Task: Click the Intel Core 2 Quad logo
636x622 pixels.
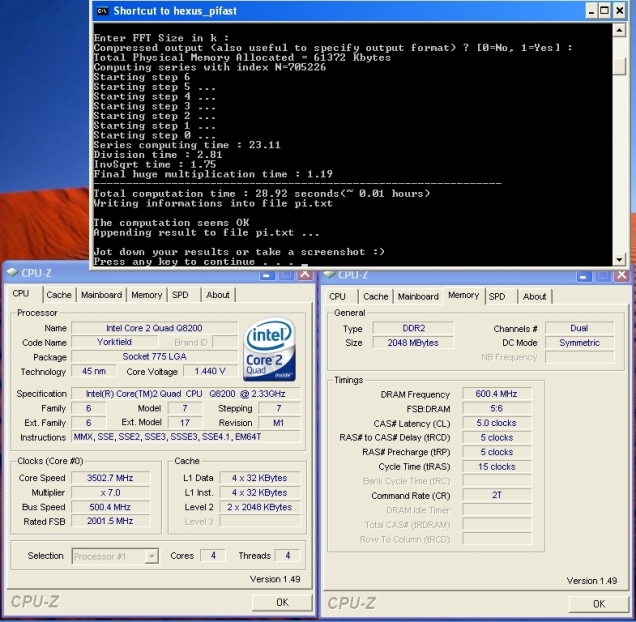Action: [269, 350]
